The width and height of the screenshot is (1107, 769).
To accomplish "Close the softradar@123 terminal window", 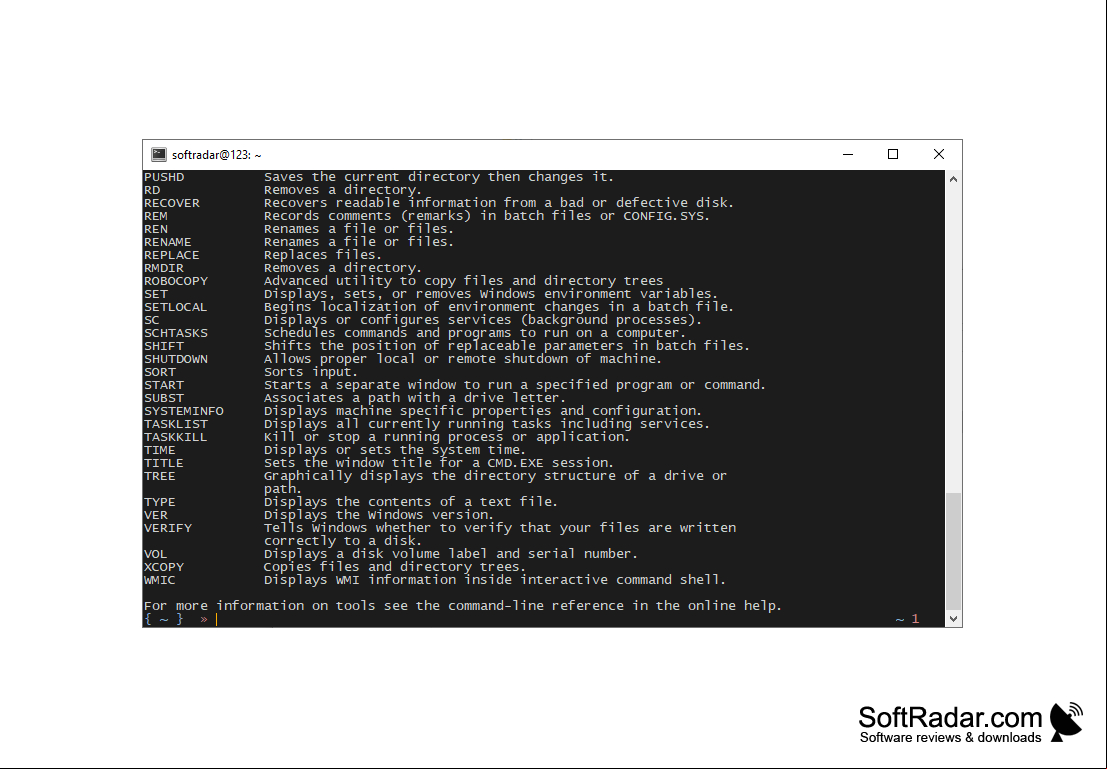I will [x=939, y=154].
